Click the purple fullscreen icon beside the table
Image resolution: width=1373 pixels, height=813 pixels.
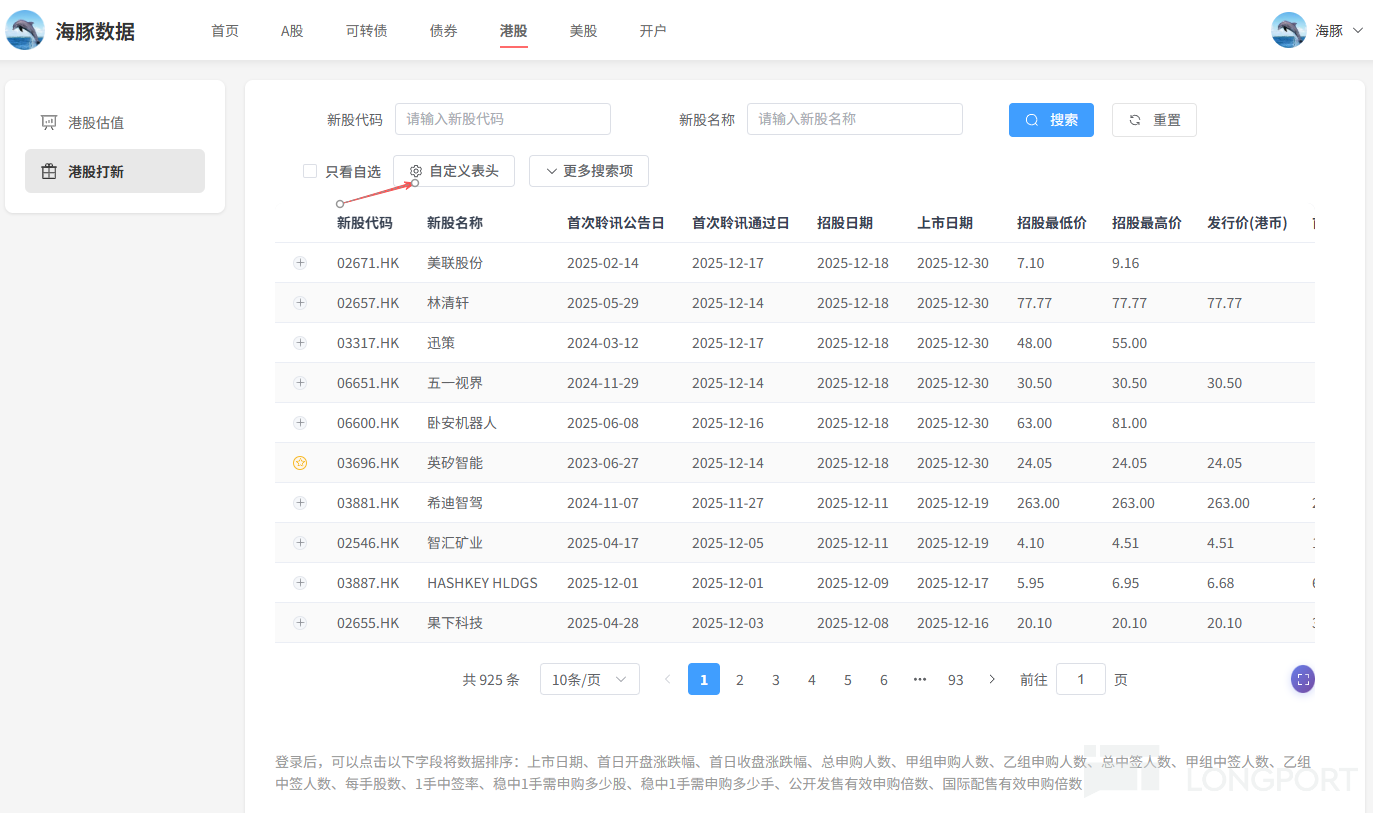pos(1302,679)
